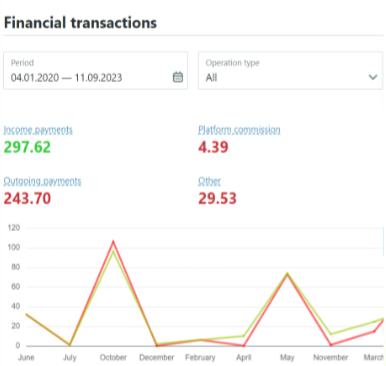Click the green line peak at May
This screenshot has width=386, height=366.
tap(287, 274)
